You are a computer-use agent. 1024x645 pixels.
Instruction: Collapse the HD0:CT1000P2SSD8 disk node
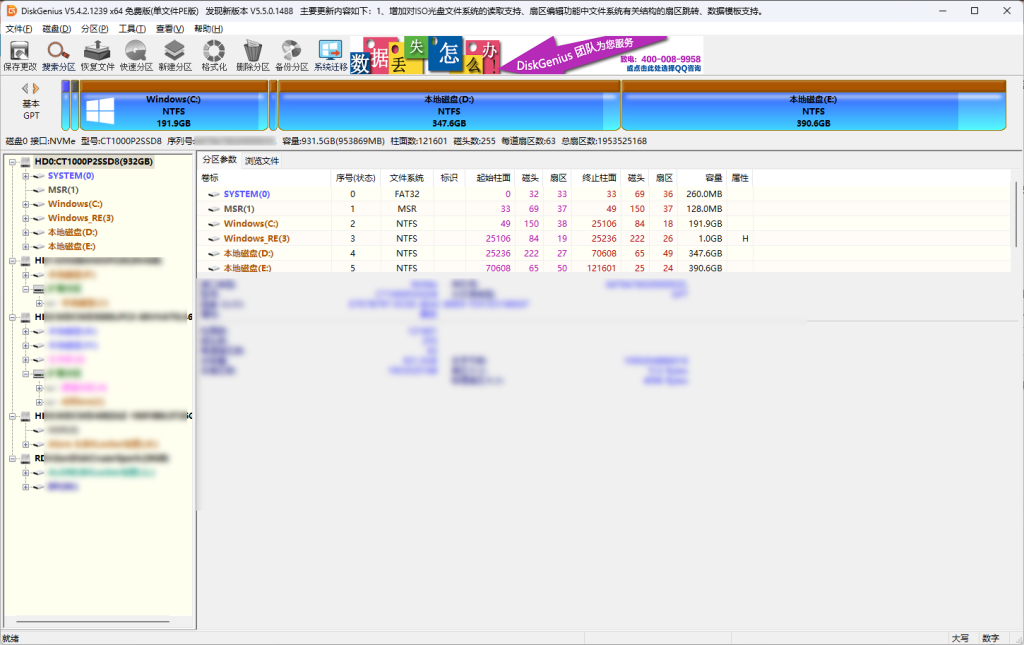point(12,162)
